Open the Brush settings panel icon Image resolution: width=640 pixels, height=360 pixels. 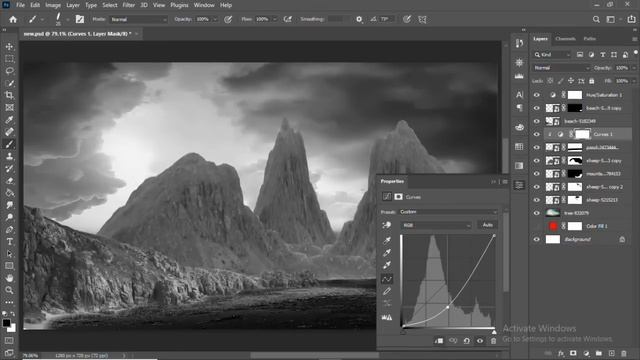(x=80, y=19)
